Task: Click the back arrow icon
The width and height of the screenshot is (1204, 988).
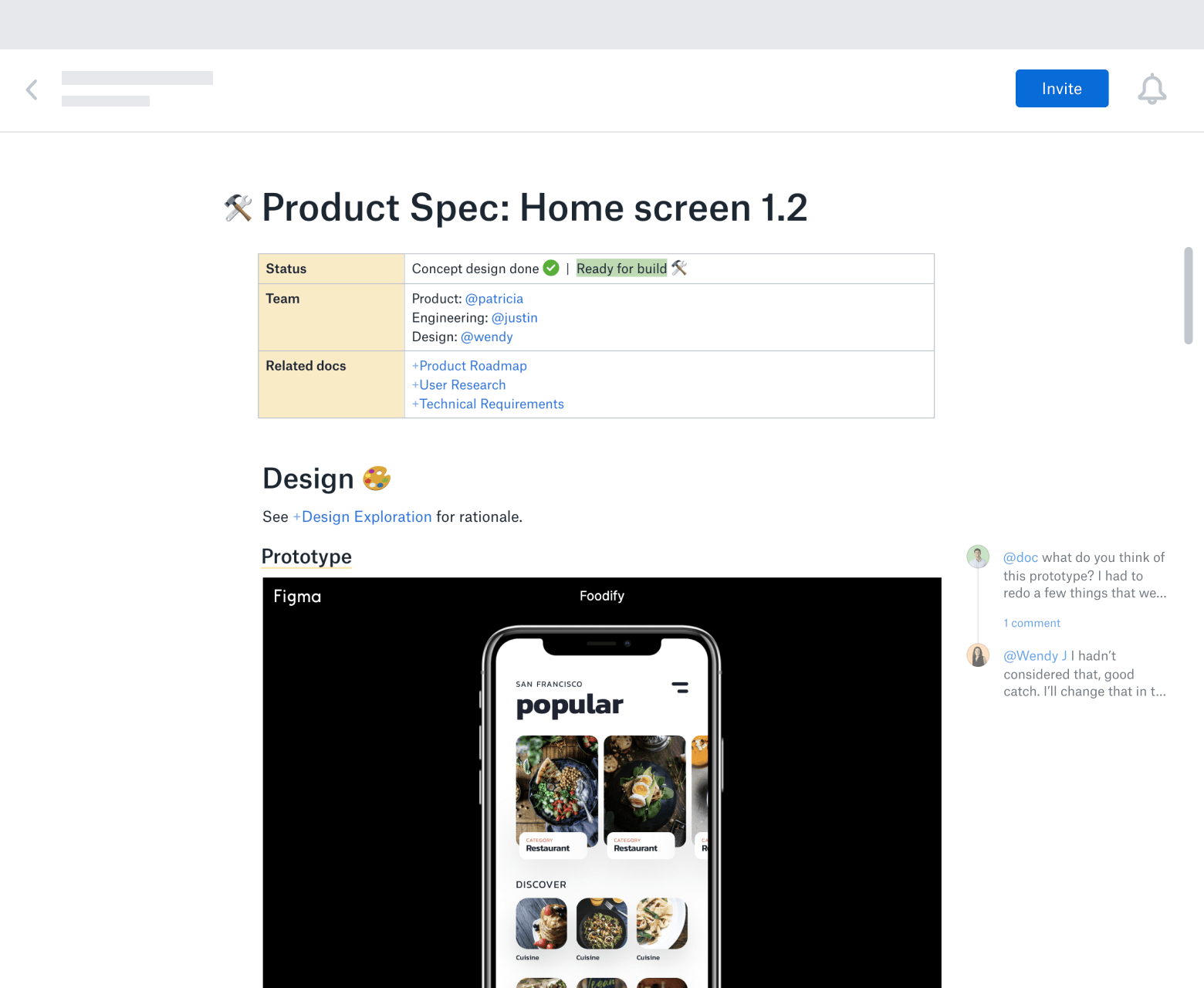Action: [32, 90]
